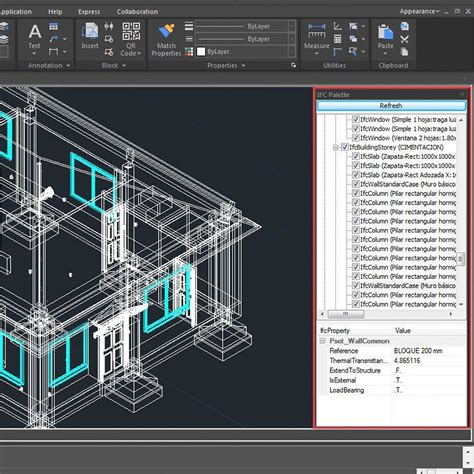Open the Express ribbon tab
Screen dimensions: 474x474
coord(89,12)
